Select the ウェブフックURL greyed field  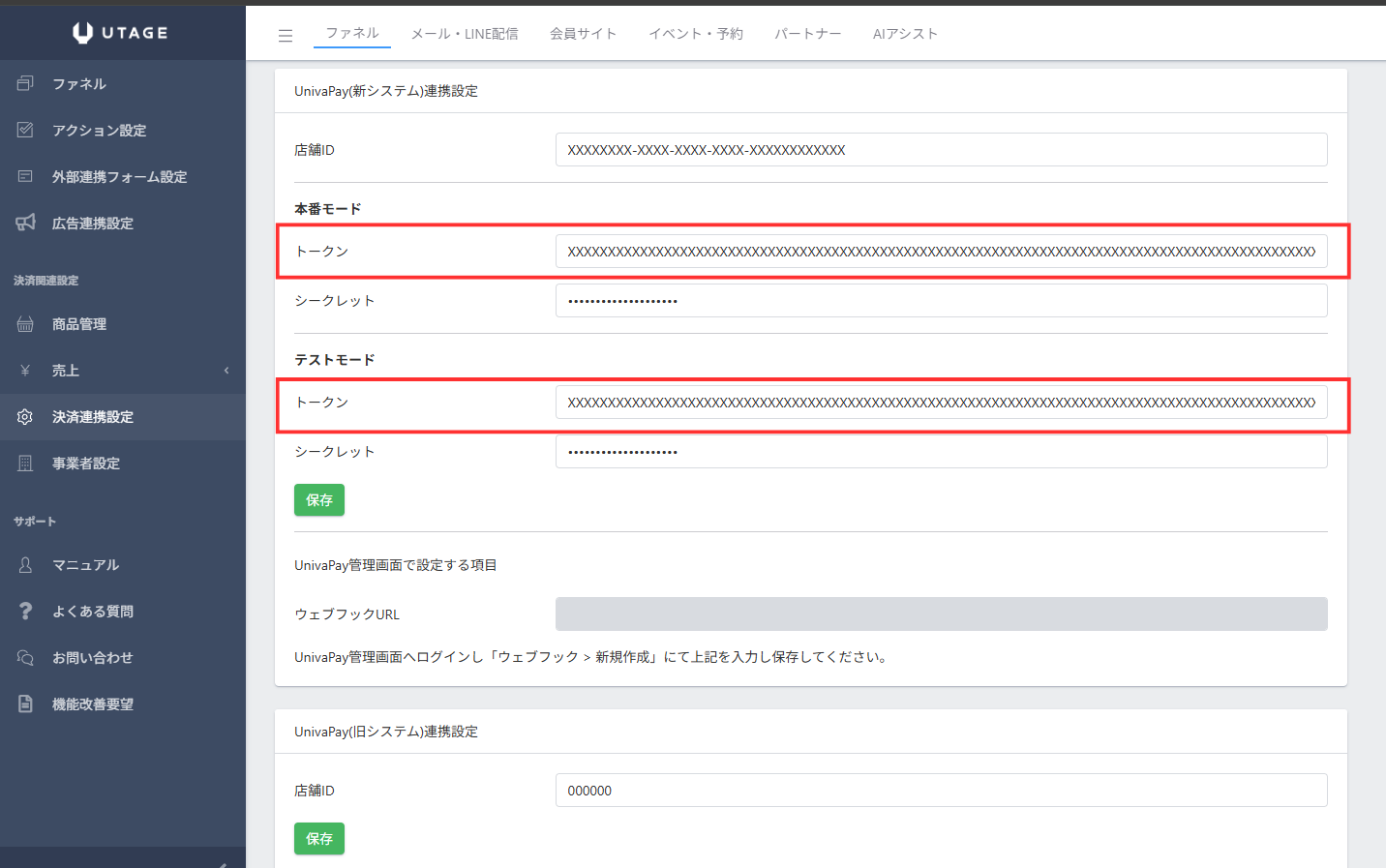point(941,614)
